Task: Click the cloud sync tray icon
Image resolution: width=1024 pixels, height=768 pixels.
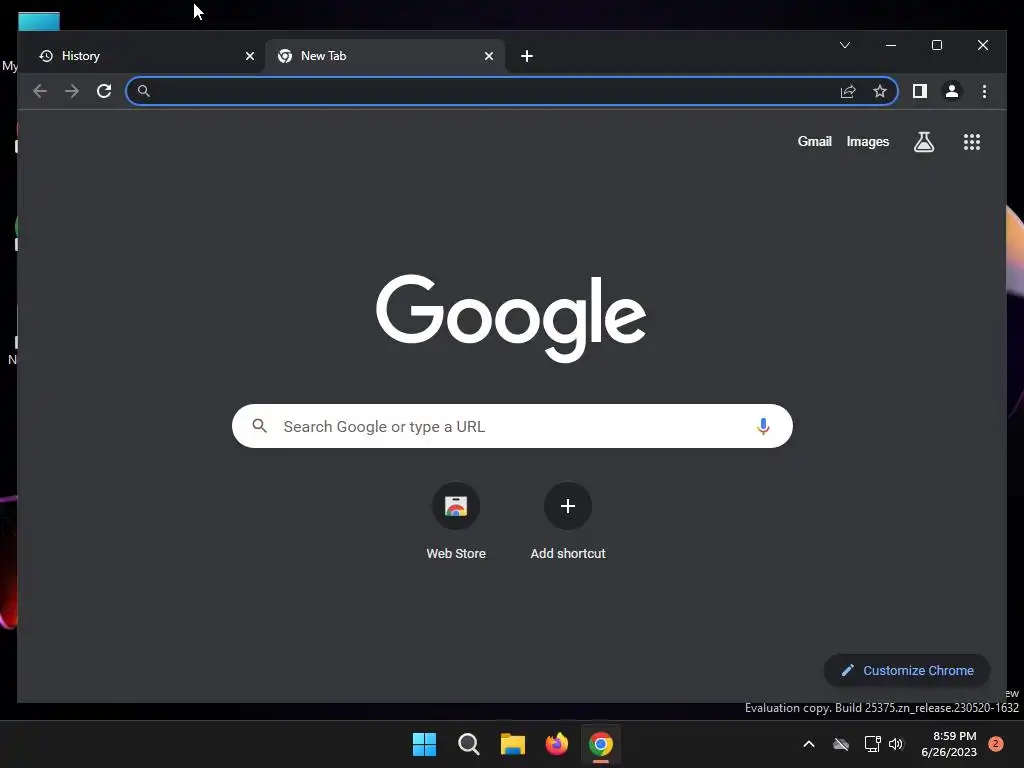Action: click(x=840, y=744)
